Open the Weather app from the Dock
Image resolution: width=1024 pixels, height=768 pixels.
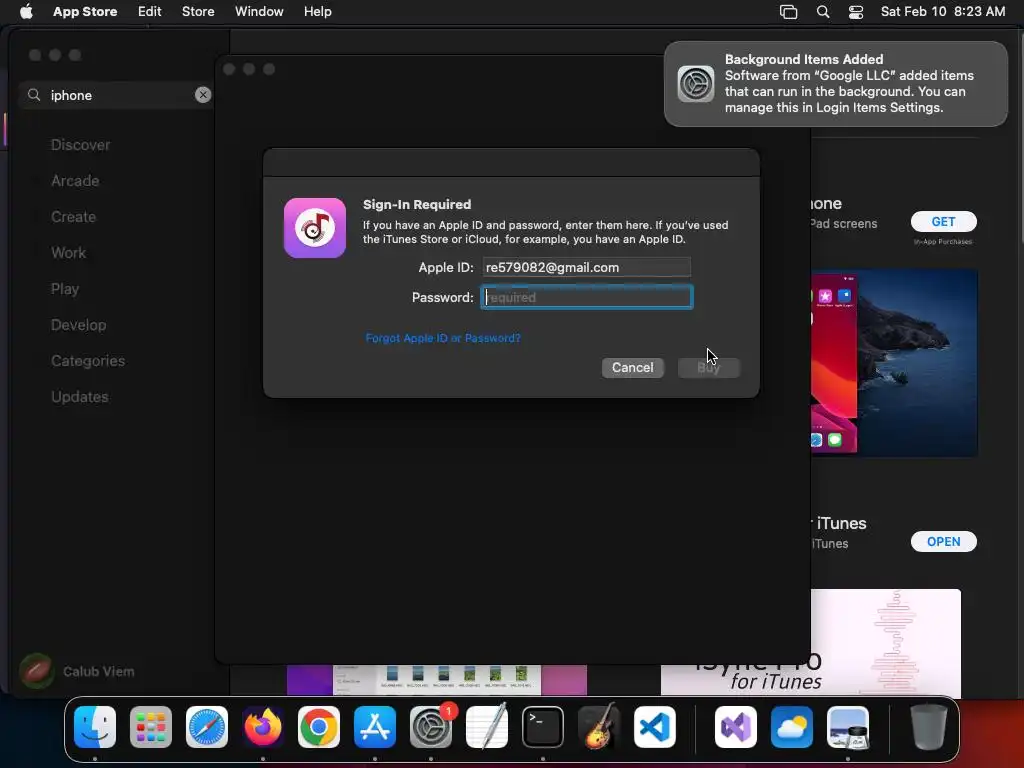(792, 727)
